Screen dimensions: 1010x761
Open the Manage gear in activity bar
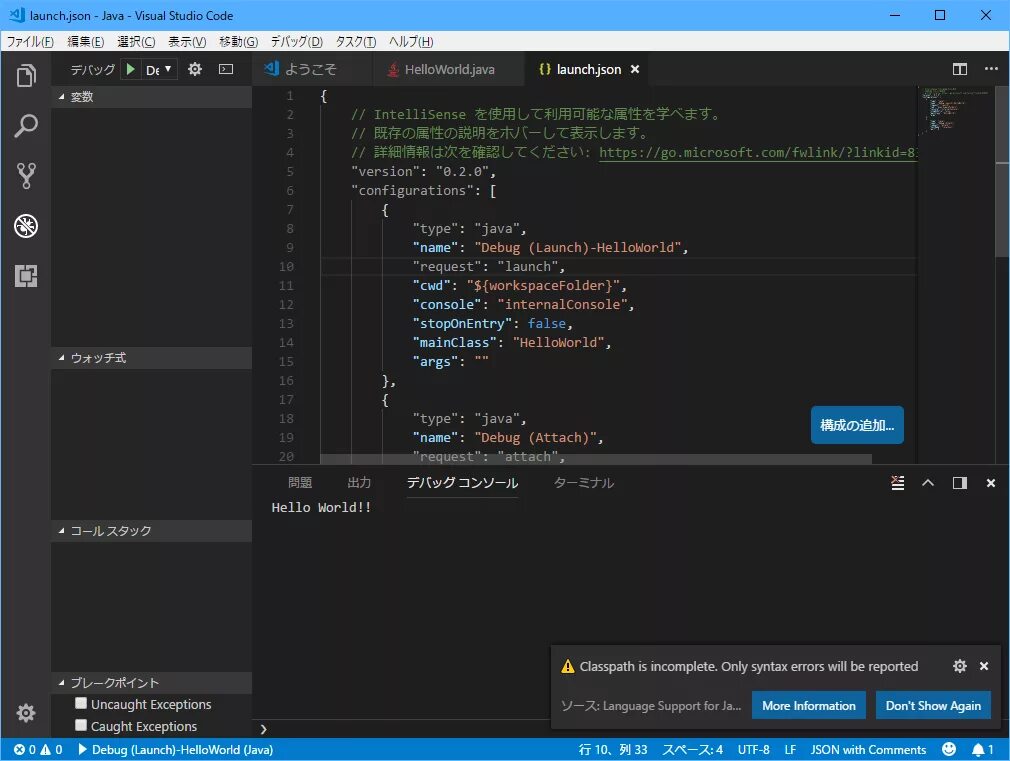26,713
